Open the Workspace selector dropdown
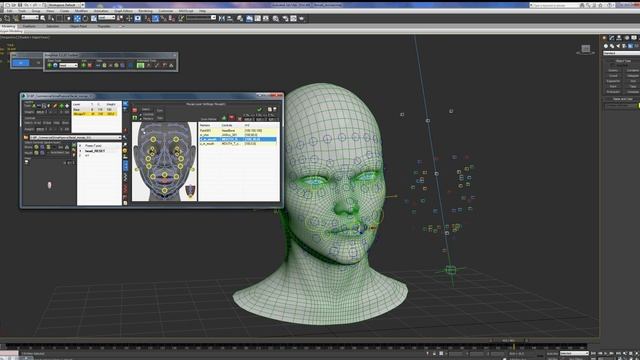 click(x=66, y=5)
